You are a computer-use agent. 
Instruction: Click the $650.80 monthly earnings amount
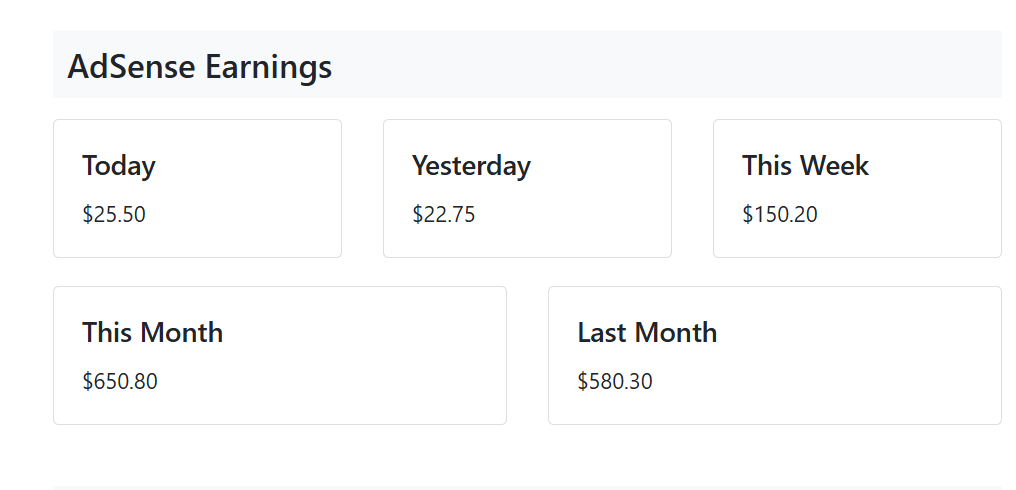coord(119,381)
